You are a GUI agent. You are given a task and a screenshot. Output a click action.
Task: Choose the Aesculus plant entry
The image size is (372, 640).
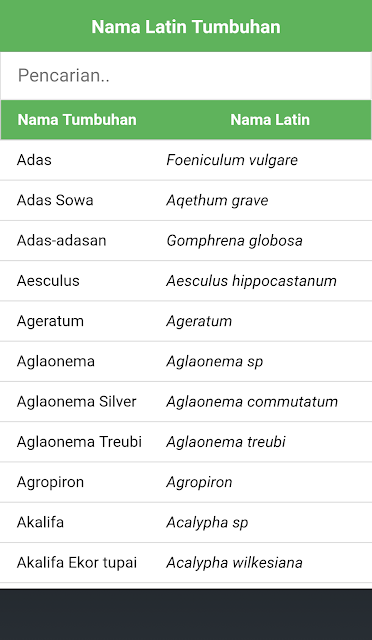coord(186,281)
